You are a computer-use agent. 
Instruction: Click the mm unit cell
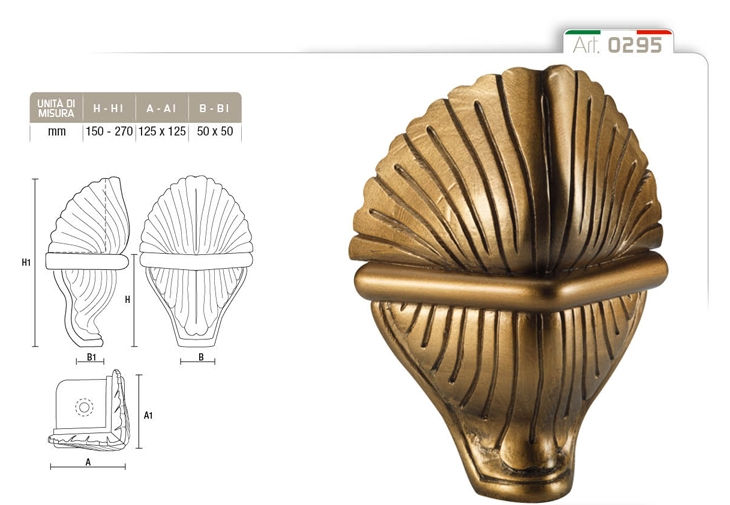[56, 132]
